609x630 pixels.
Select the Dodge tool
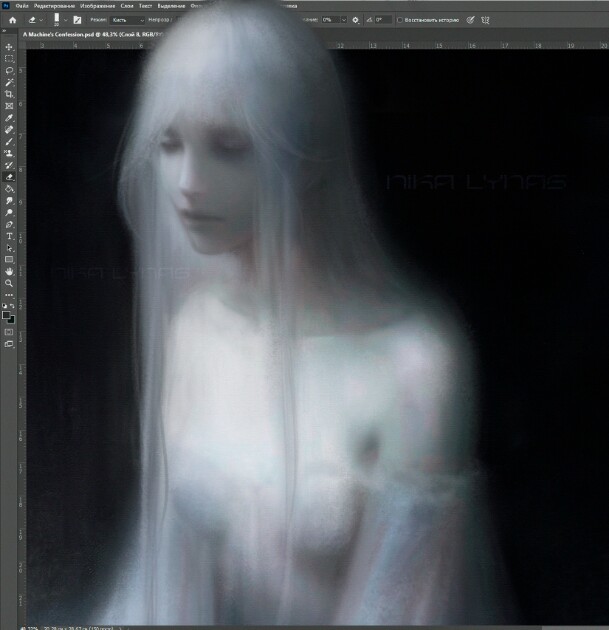point(9,213)
